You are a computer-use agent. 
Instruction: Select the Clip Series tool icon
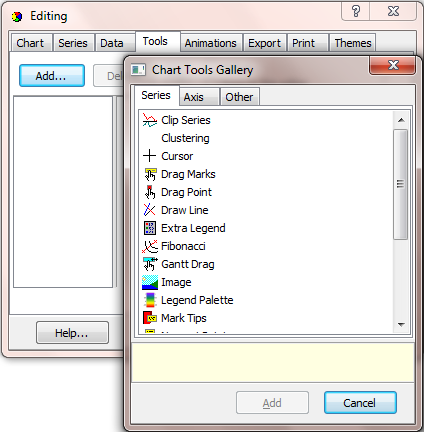[150, 120]
